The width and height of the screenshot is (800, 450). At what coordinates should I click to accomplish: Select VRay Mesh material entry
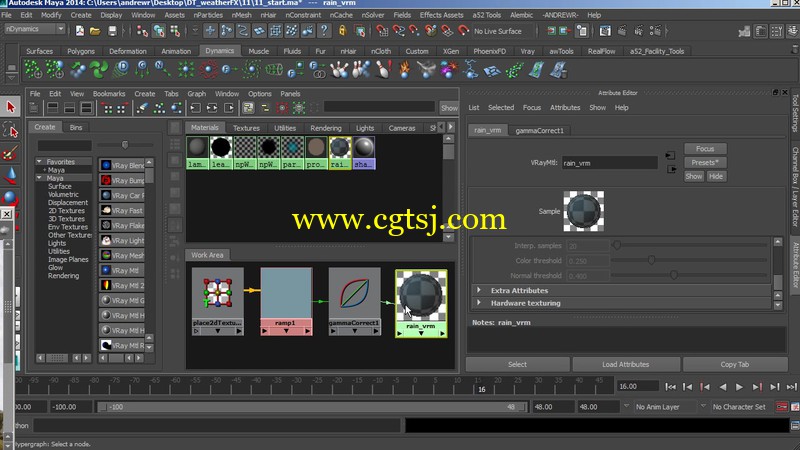pyautogui.click(x=122, y=255)
